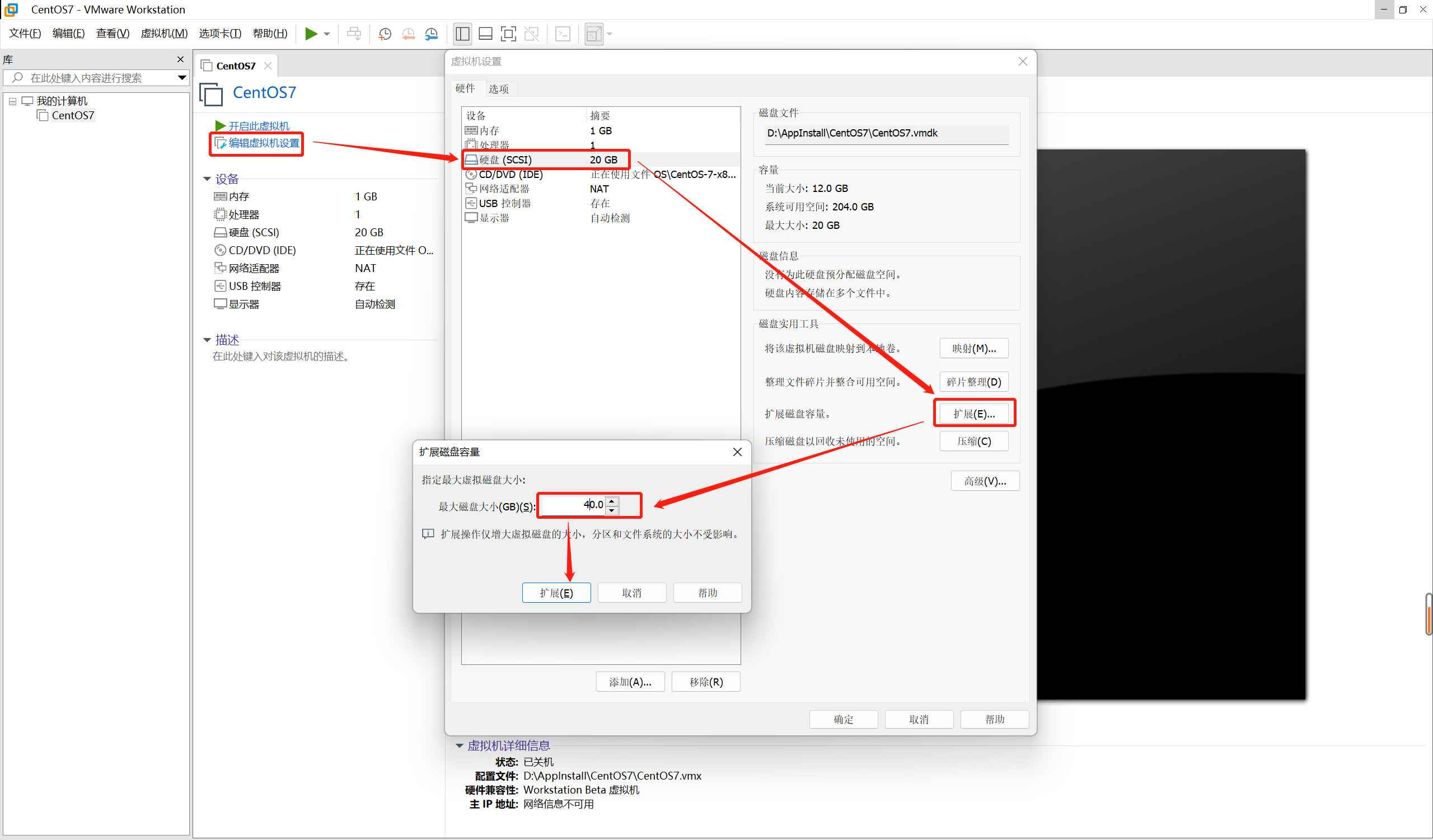Click the 添加(A)... button

630,682
